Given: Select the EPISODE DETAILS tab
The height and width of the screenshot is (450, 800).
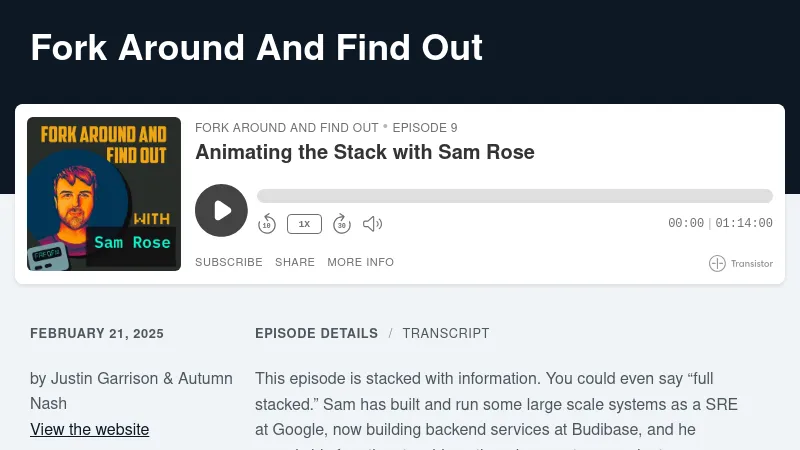Looking at the screenshot, I should [316, 333].
